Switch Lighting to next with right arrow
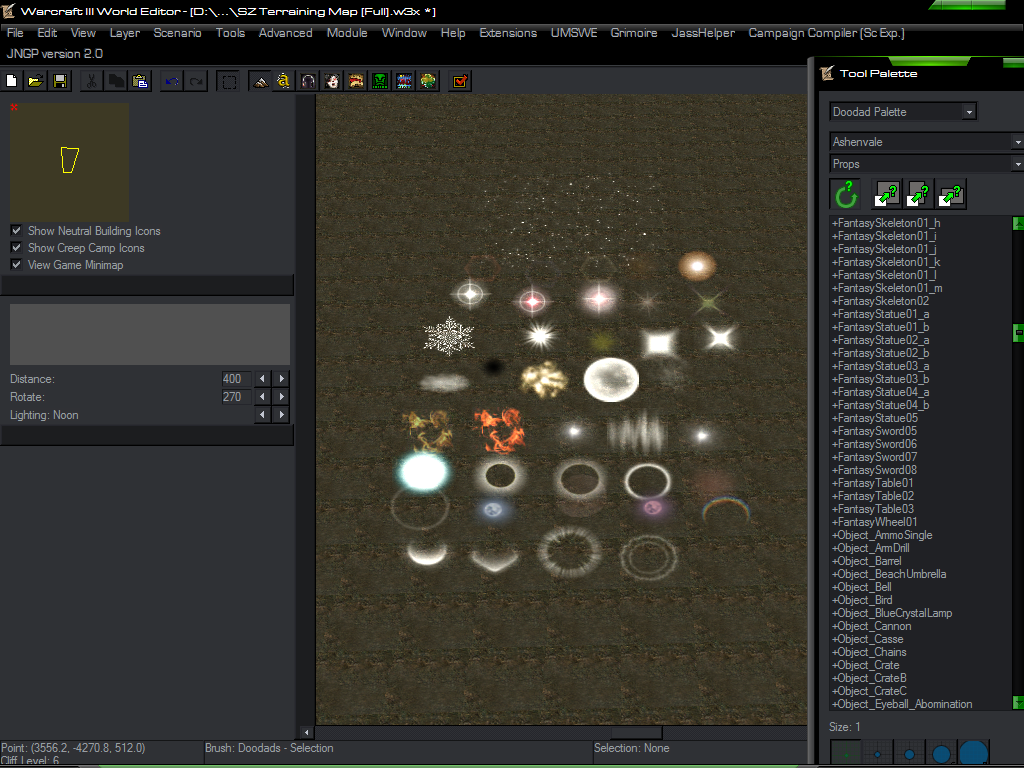 pyautogui.click(x=281, y=415)
